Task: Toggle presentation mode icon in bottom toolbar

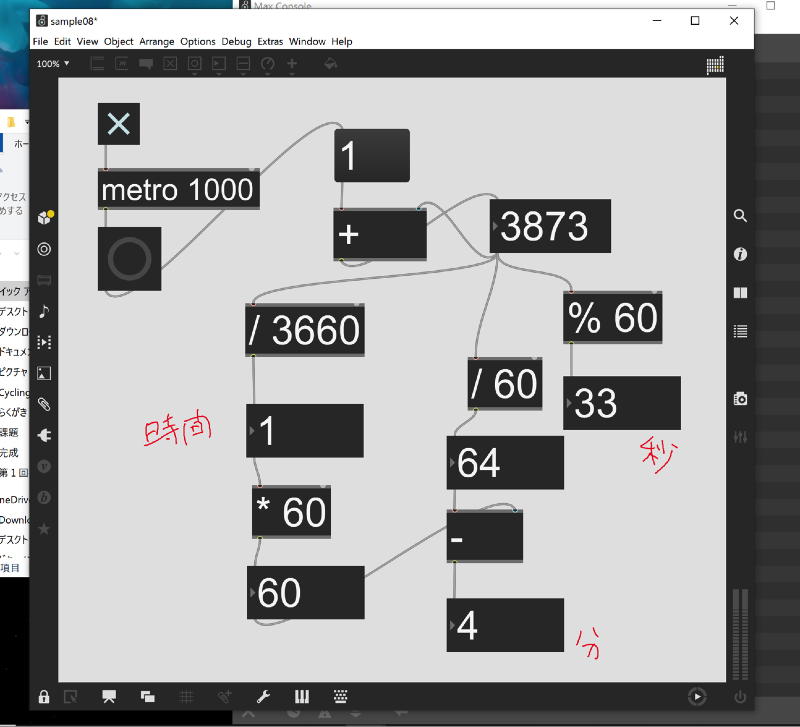Action: click(x=109, y=696)
